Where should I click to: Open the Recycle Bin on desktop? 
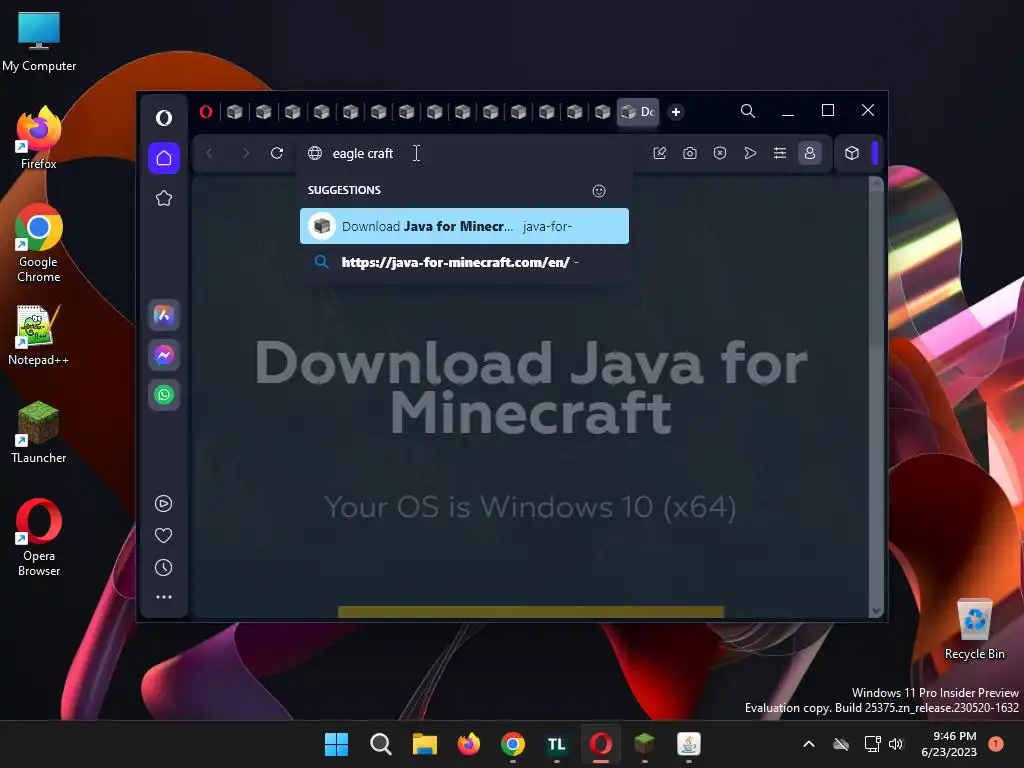974,629
